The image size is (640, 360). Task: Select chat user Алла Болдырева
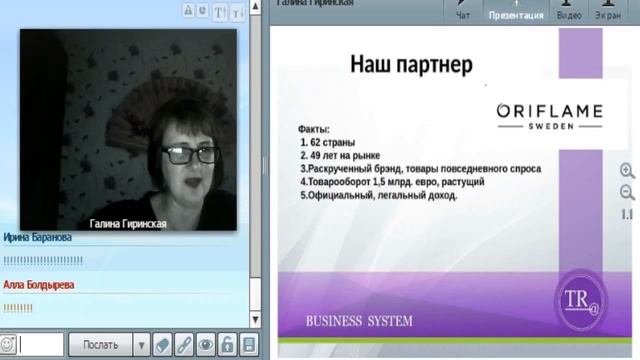(x=39, y=285)
